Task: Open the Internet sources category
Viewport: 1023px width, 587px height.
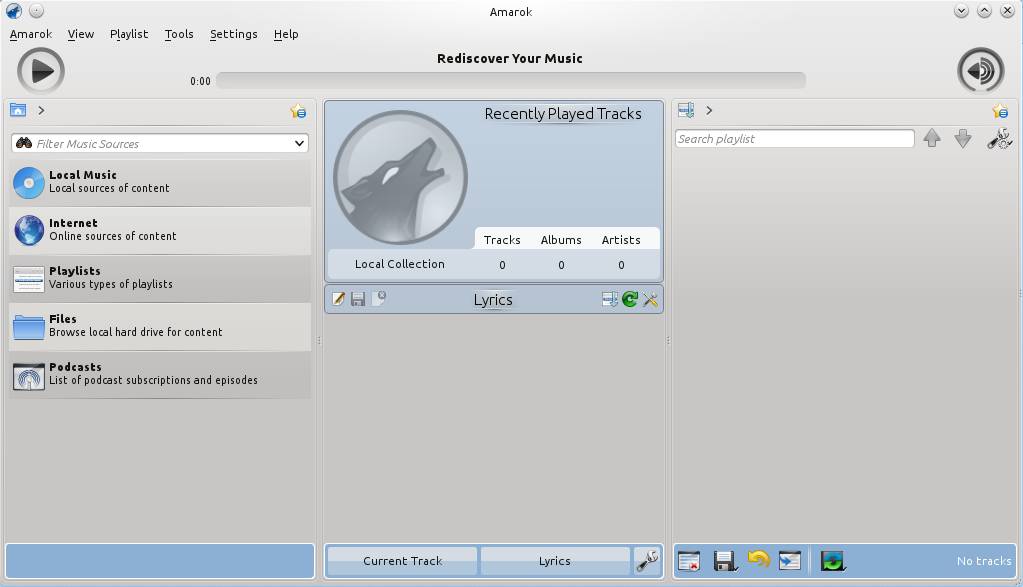Action: click(x=160, y=230)
